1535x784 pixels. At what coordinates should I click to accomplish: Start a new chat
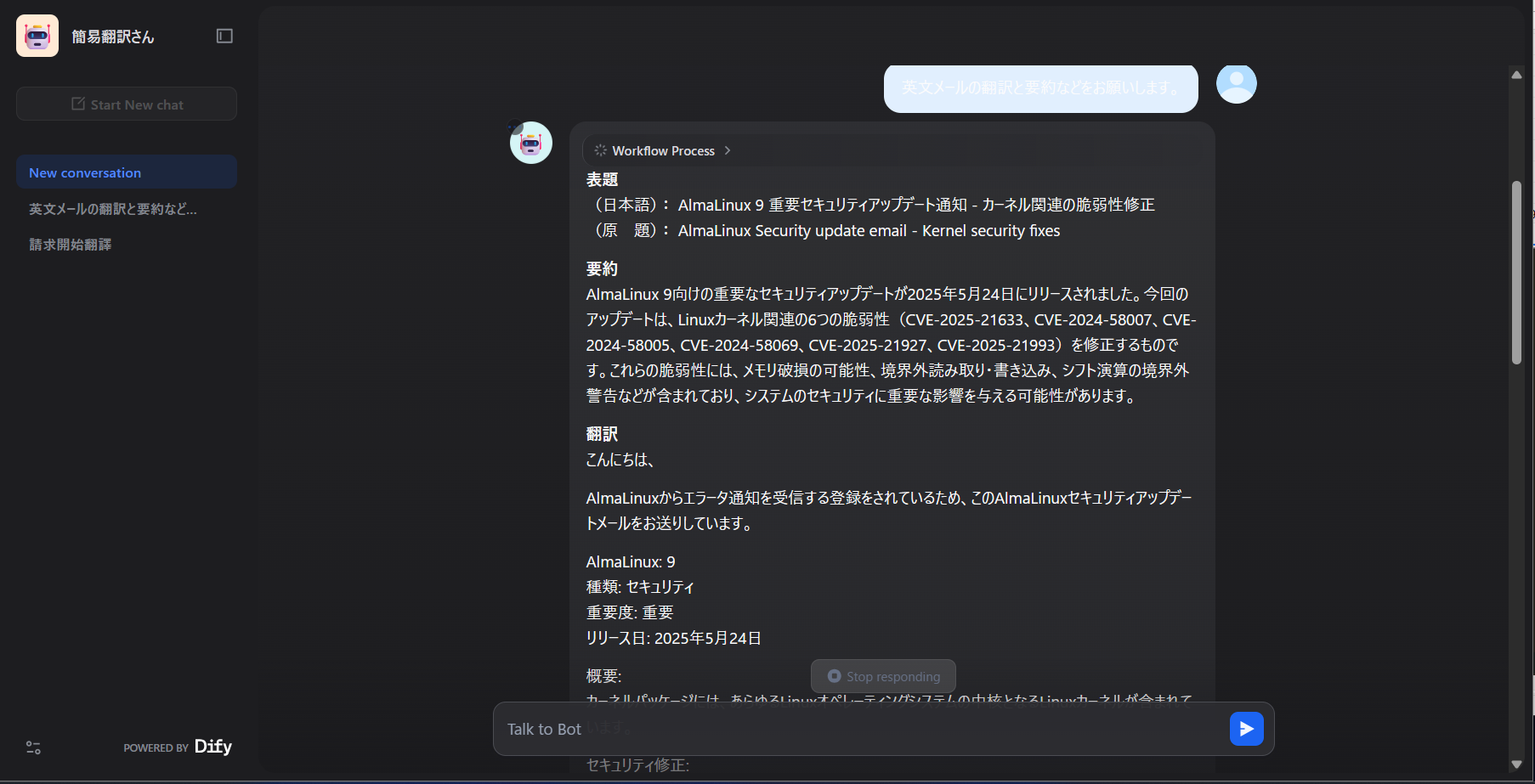[x=127, y=104]
